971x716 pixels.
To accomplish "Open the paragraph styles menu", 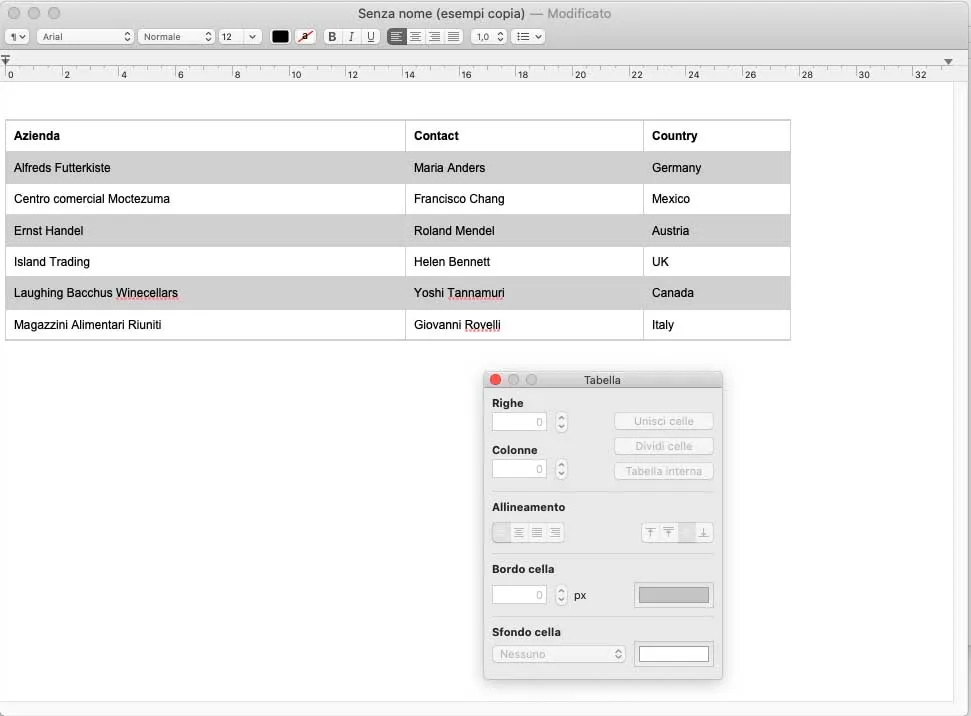I will pyautogui.click(x=16, y=36).
